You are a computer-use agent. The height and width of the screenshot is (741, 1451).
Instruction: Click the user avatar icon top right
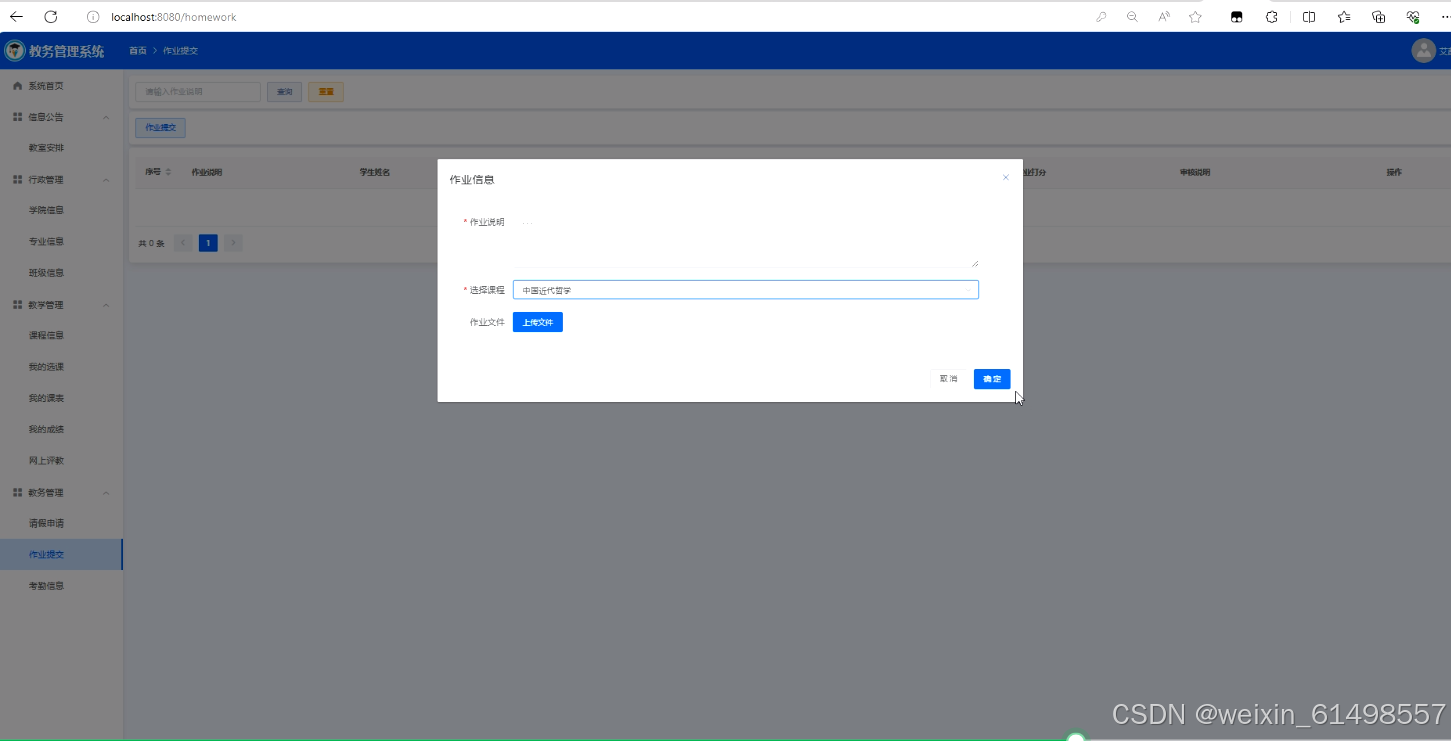click(x=1423, y=50)
